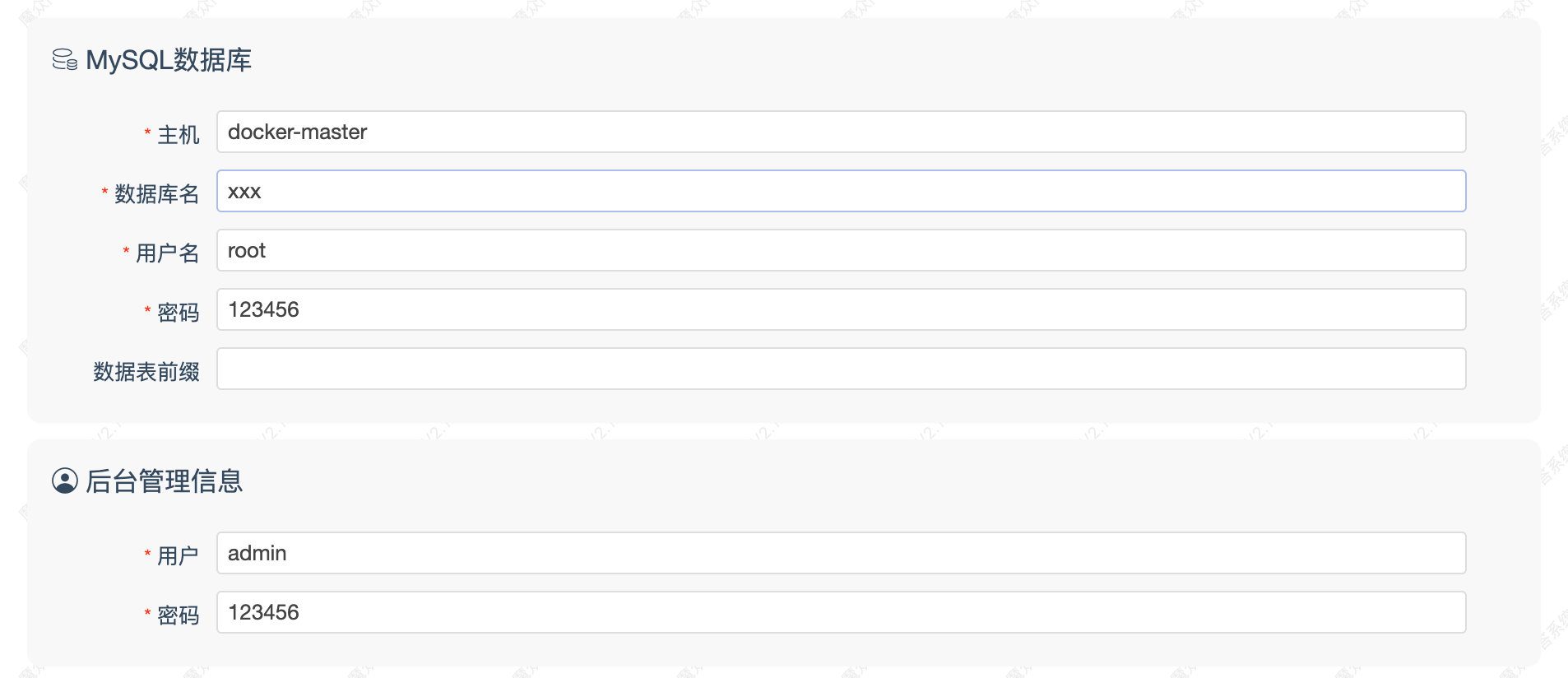Screen dimensions: 1568x678
Task: Click the MySQL数据库 section heading
Action: [x=169, y=60]
